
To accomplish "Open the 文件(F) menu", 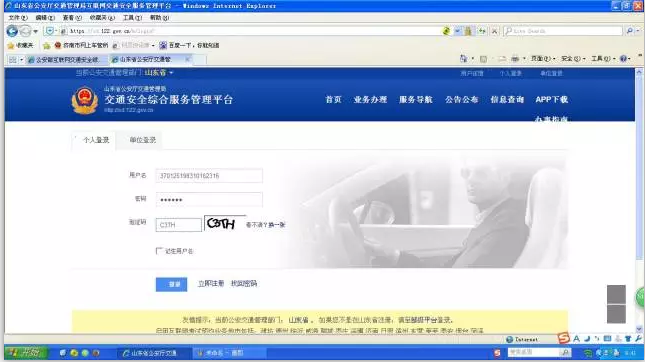I will pos(18,18).
